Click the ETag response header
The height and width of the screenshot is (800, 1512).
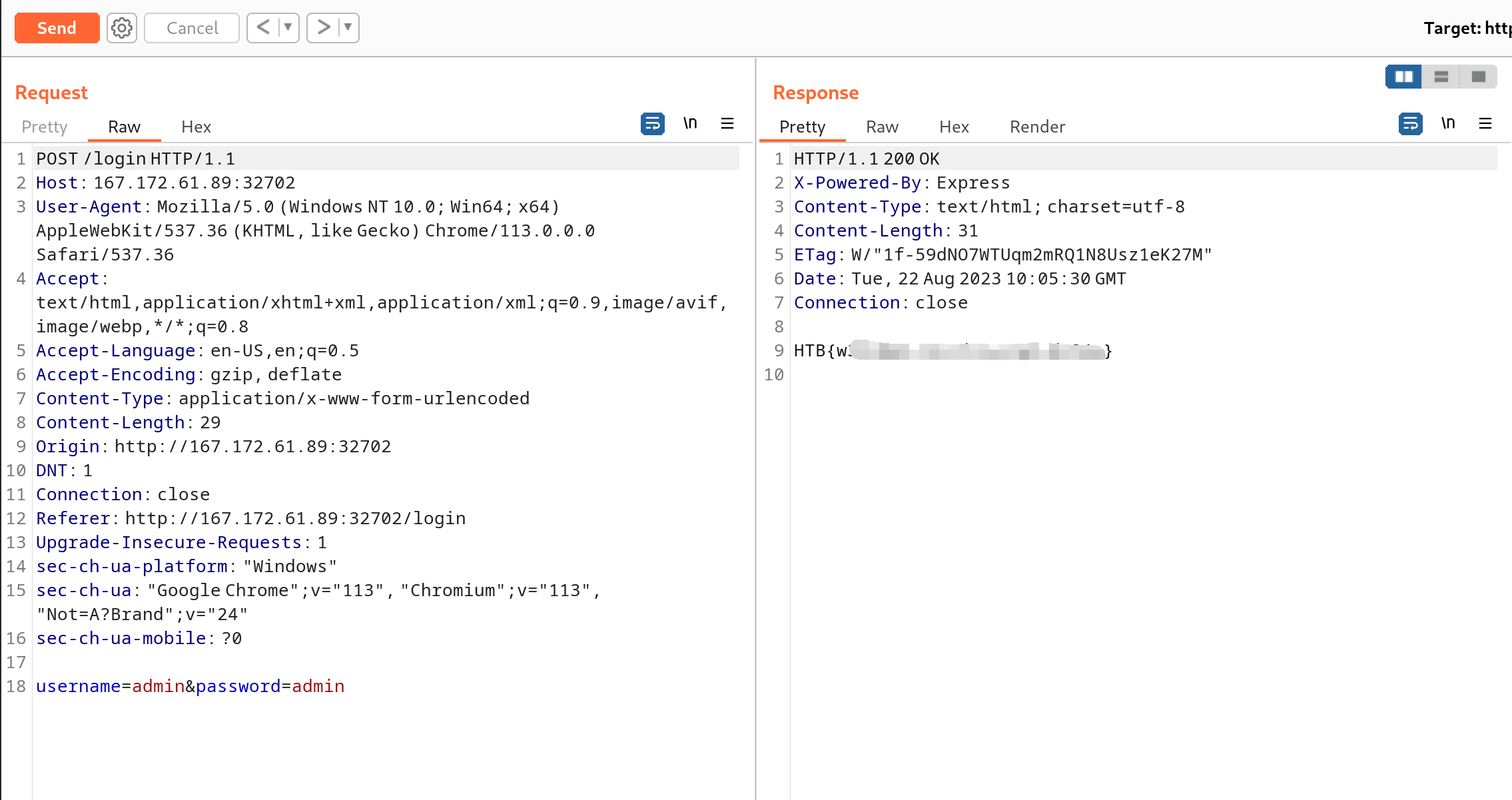[x=1003, y=254]
